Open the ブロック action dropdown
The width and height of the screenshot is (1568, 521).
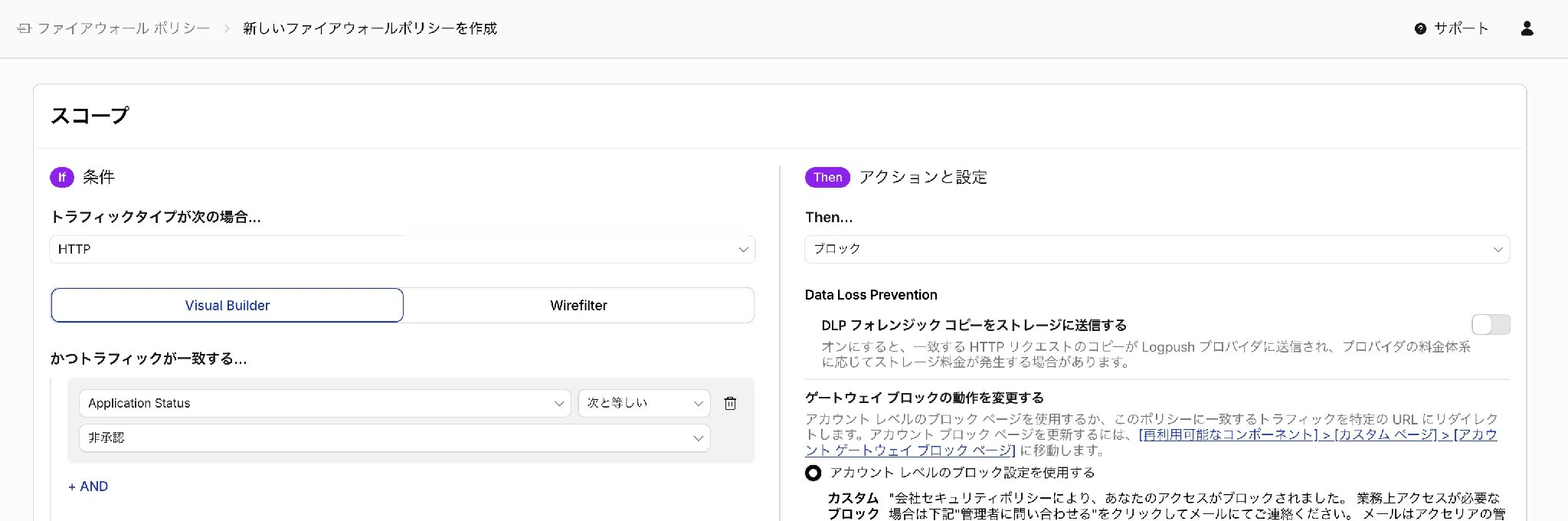coord(1157,249)
